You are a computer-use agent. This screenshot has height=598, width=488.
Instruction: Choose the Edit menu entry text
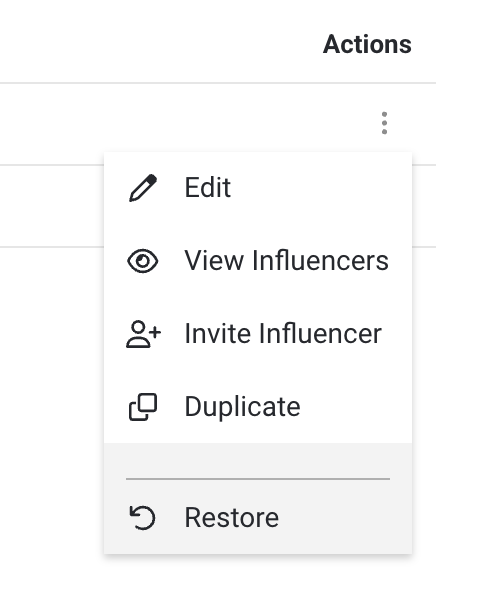(208, 188)
